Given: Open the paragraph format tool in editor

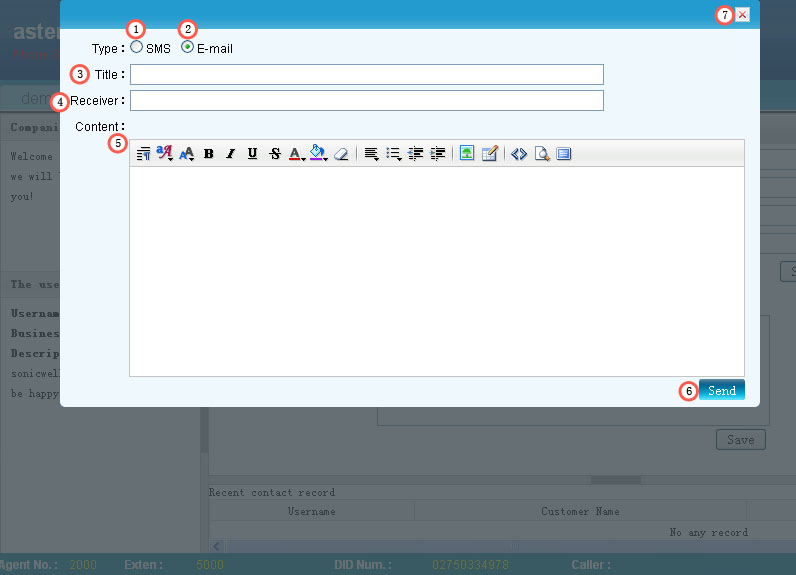Looking at the screenshot, I should click(x=143, y=153).
